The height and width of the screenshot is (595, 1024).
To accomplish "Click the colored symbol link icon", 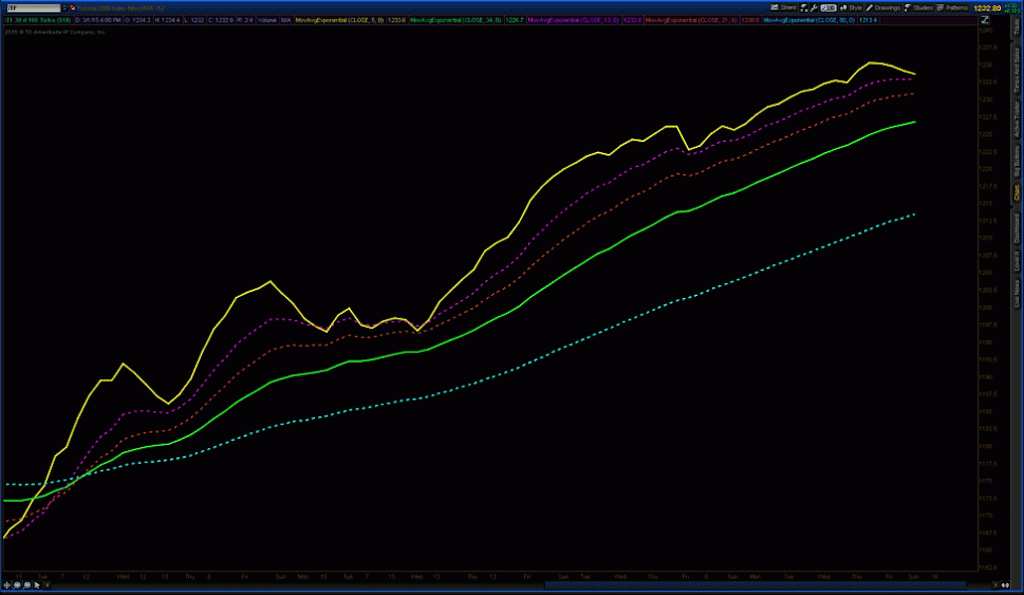I will click(x=72, y=8).
